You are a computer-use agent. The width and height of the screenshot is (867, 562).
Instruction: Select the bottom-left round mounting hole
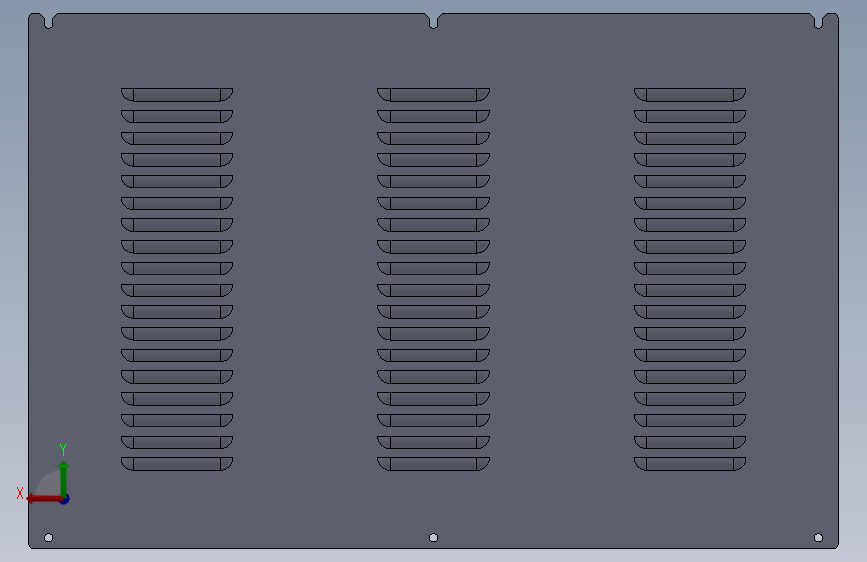tap(49, 538)
